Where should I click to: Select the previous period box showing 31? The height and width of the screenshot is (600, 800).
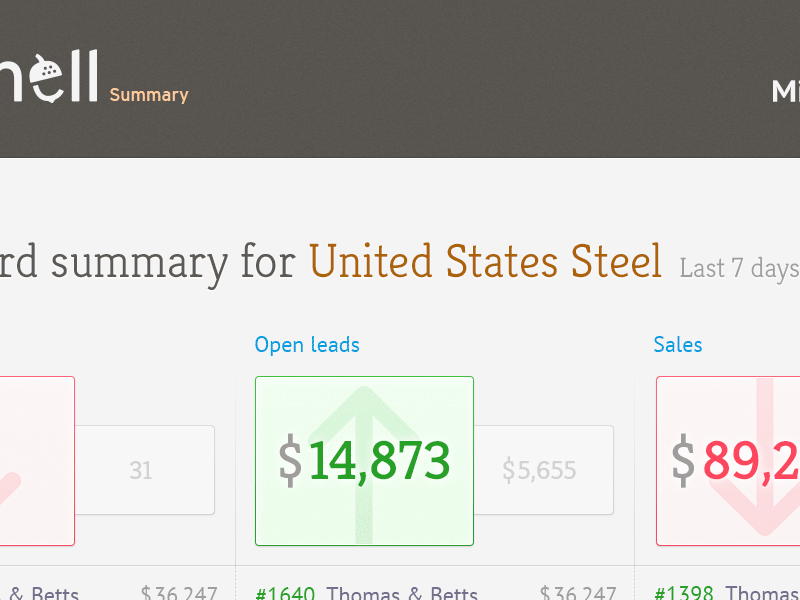pyautogui.click(x=145, y=470)
